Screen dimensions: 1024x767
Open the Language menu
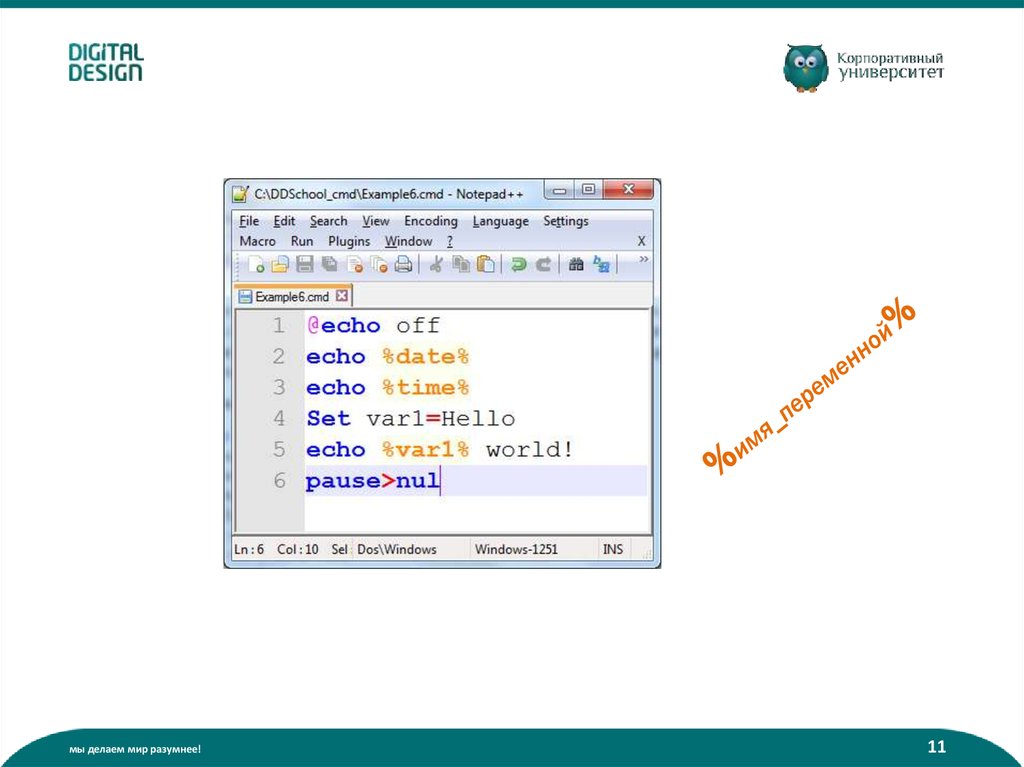[x=500, y=221]
